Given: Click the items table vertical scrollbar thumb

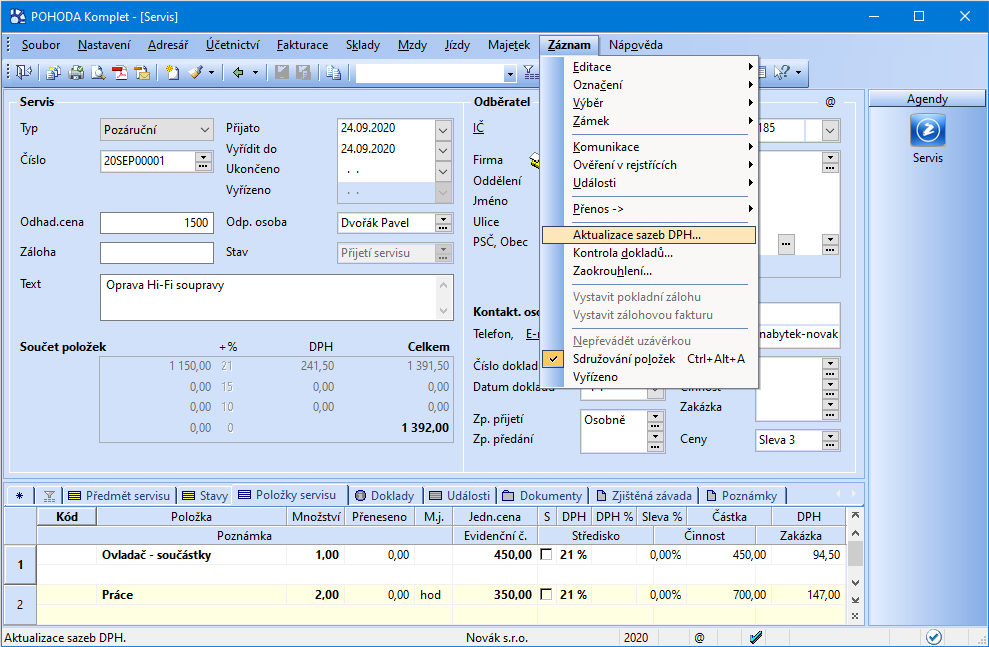Looking at the screenshot, I should pos(855,554).
